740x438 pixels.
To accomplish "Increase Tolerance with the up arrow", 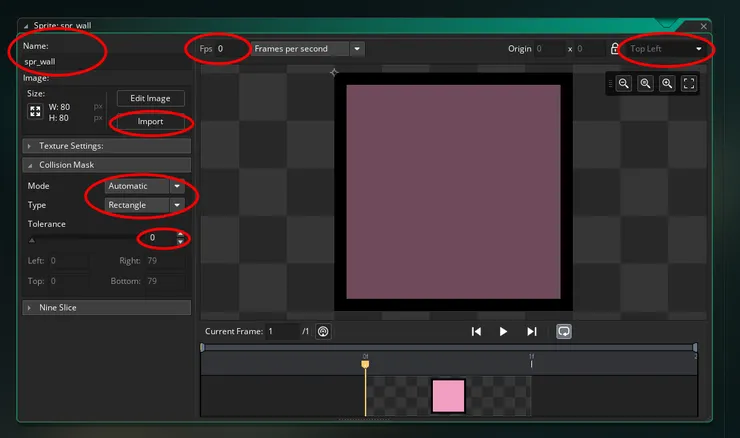I will click(180, 234).
